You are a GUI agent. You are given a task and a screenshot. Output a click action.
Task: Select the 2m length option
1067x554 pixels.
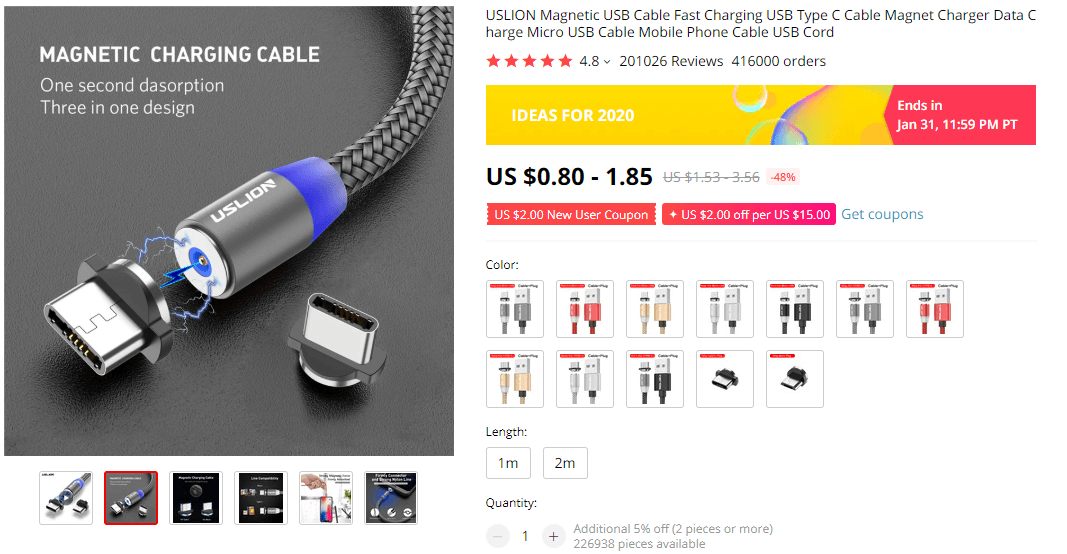point(565,463)
